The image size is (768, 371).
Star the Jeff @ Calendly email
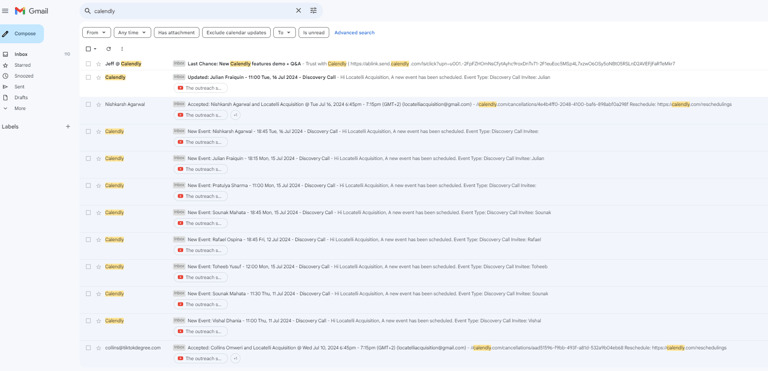point(98,64)
